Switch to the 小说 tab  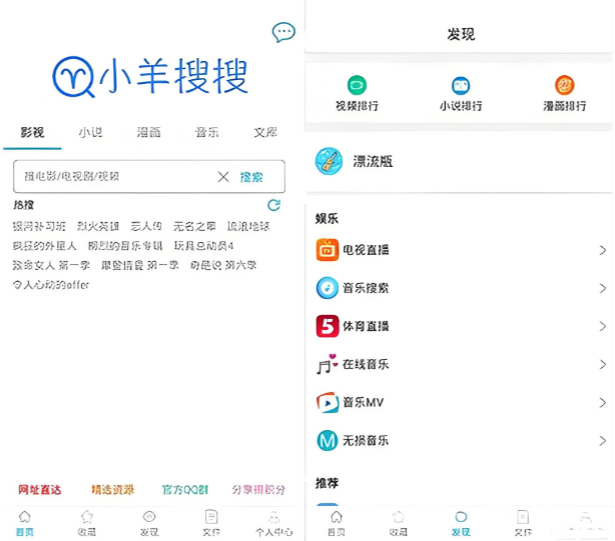click(91, 133)
